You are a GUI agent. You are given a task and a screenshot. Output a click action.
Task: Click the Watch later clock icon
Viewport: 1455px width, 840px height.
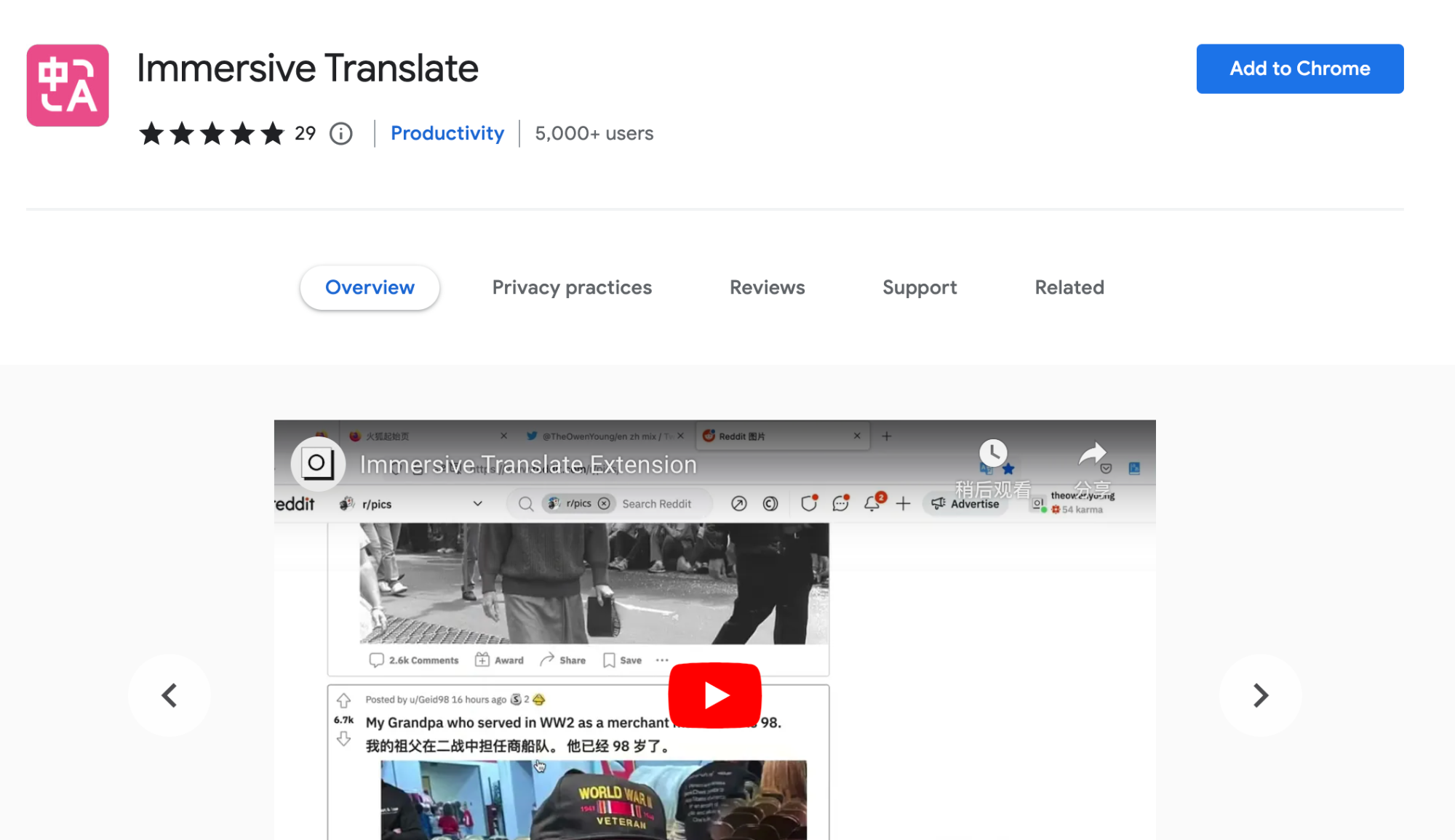[x=992, y=452]
